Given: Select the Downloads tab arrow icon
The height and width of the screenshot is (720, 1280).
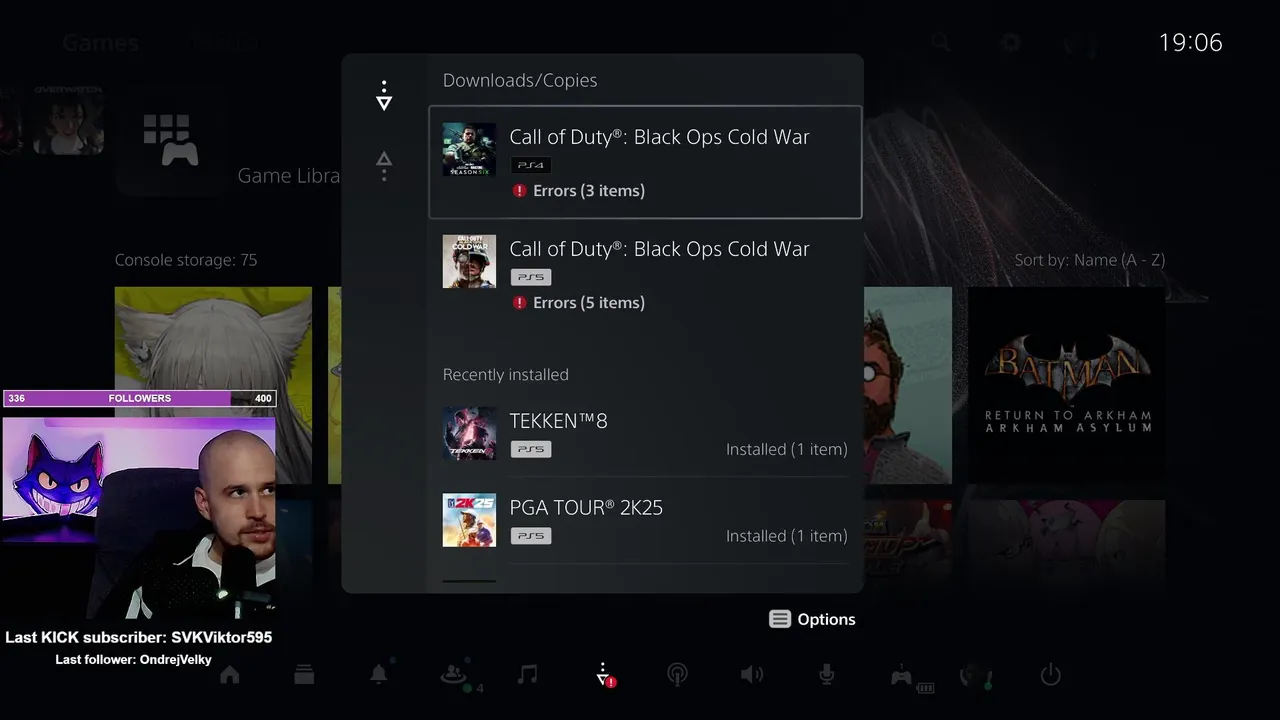Looking at the screenshot, I should 384,96.
